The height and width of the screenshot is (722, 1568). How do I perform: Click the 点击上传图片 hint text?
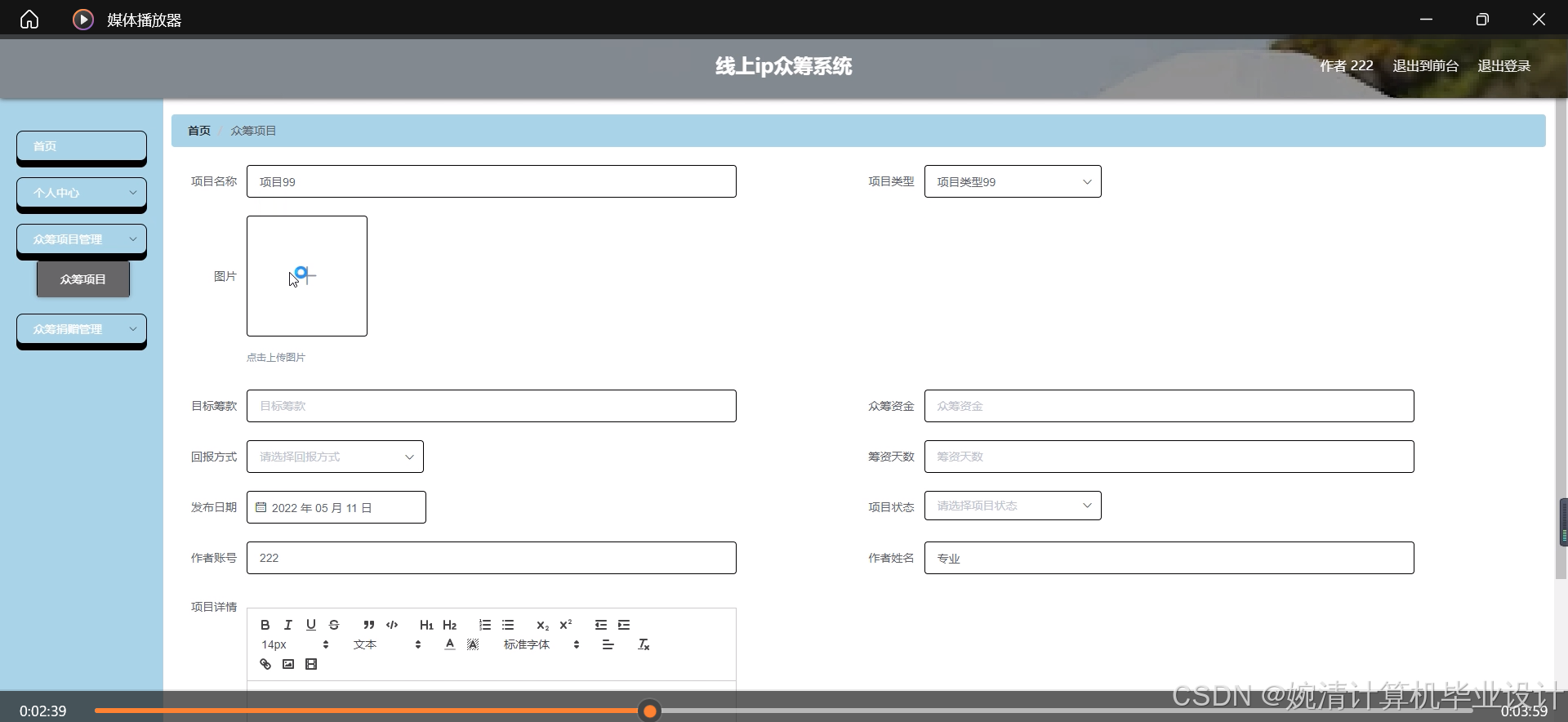tap(276, 358)
